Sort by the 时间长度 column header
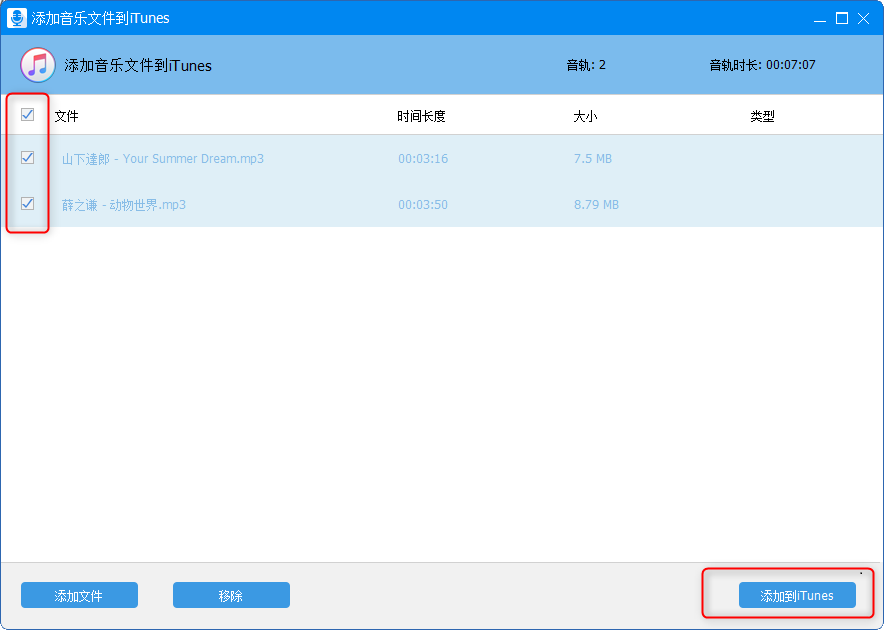 [x=421, y=116]
